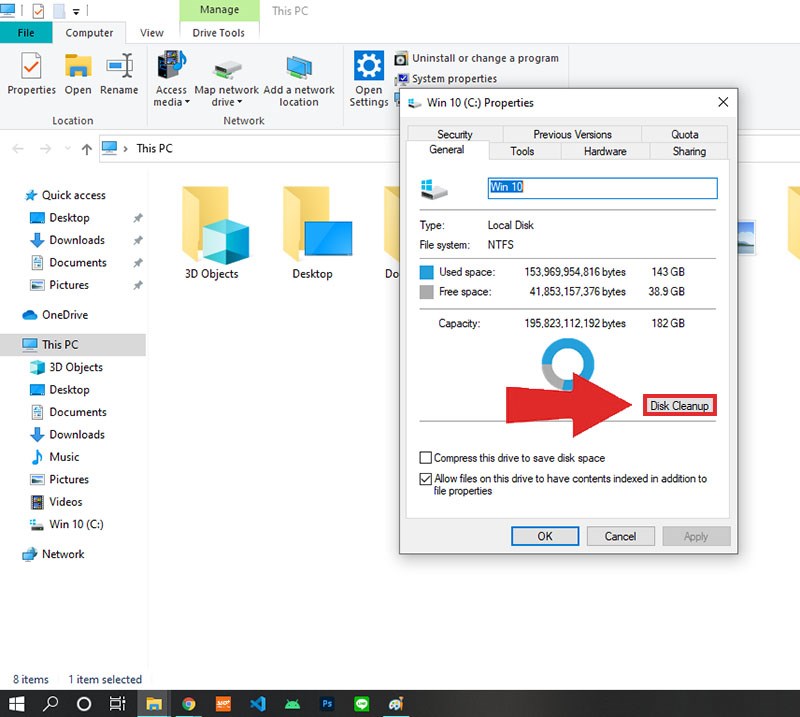
Task: Select the Rename ribbon icon
Action: point(119,74)
